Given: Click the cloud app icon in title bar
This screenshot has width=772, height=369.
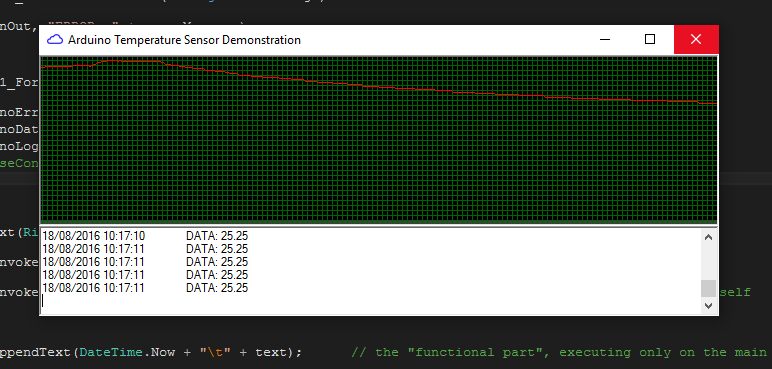Looking at the screenshot, I should click(x=55, y=39).
